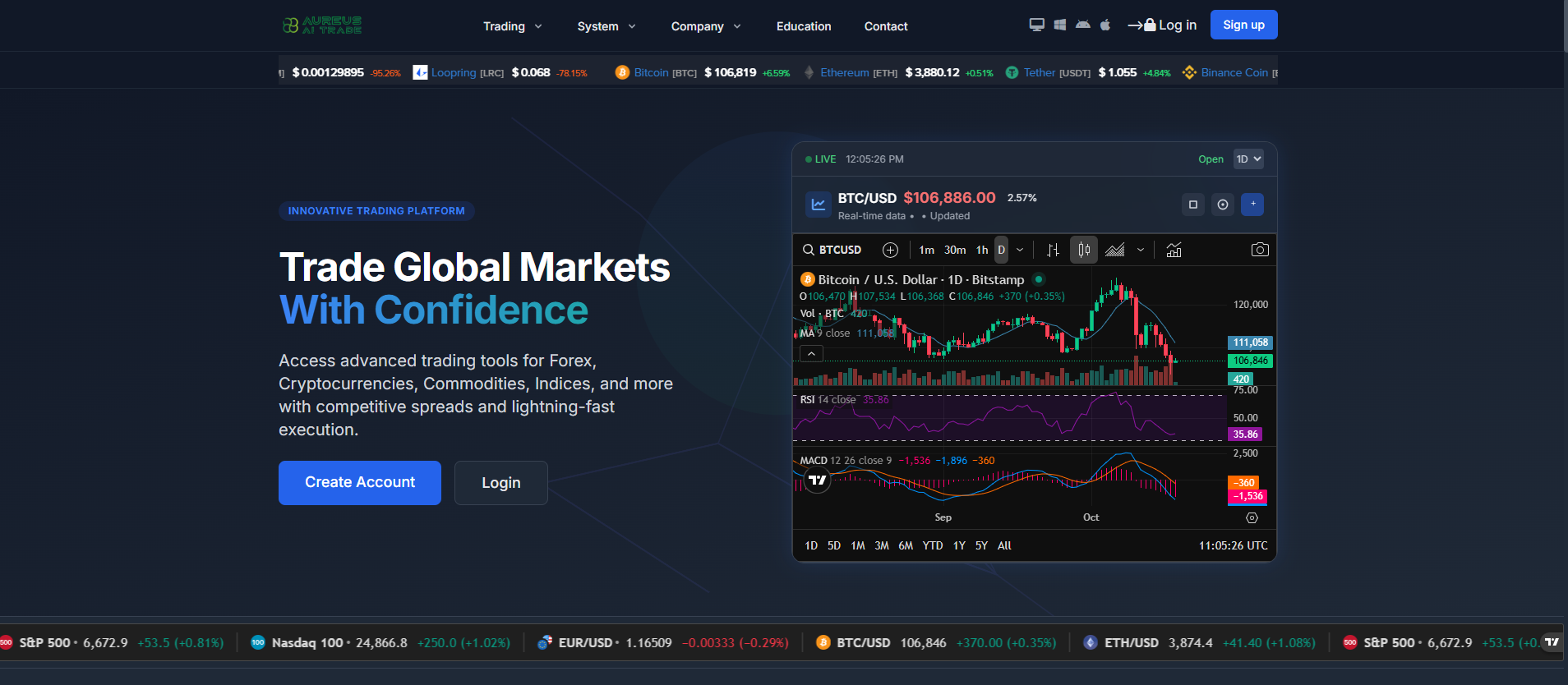The height and width of the screenshot is (685, 1568).
Task: Click the page's vertical scrollbar
Action: click(x=1564, y=25)
